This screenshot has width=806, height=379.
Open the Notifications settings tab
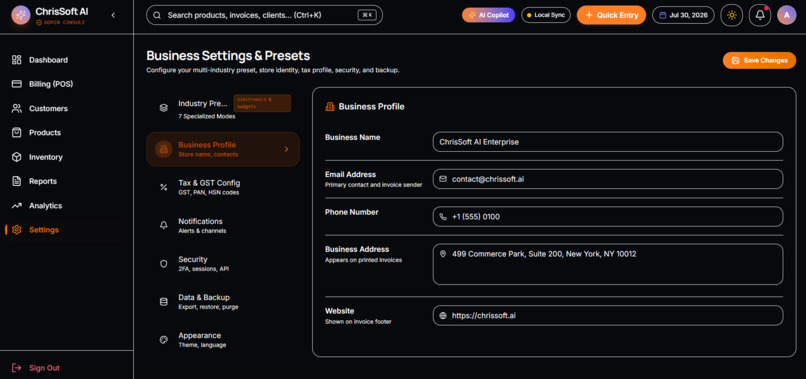coord(223,225)
